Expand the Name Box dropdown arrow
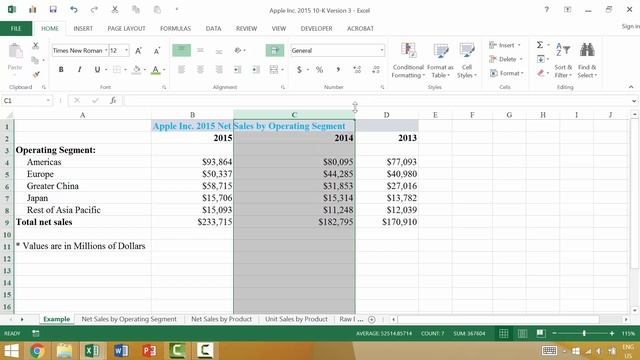Image resolution: width=640 pixels, height=360 pixels. point(48,100)
